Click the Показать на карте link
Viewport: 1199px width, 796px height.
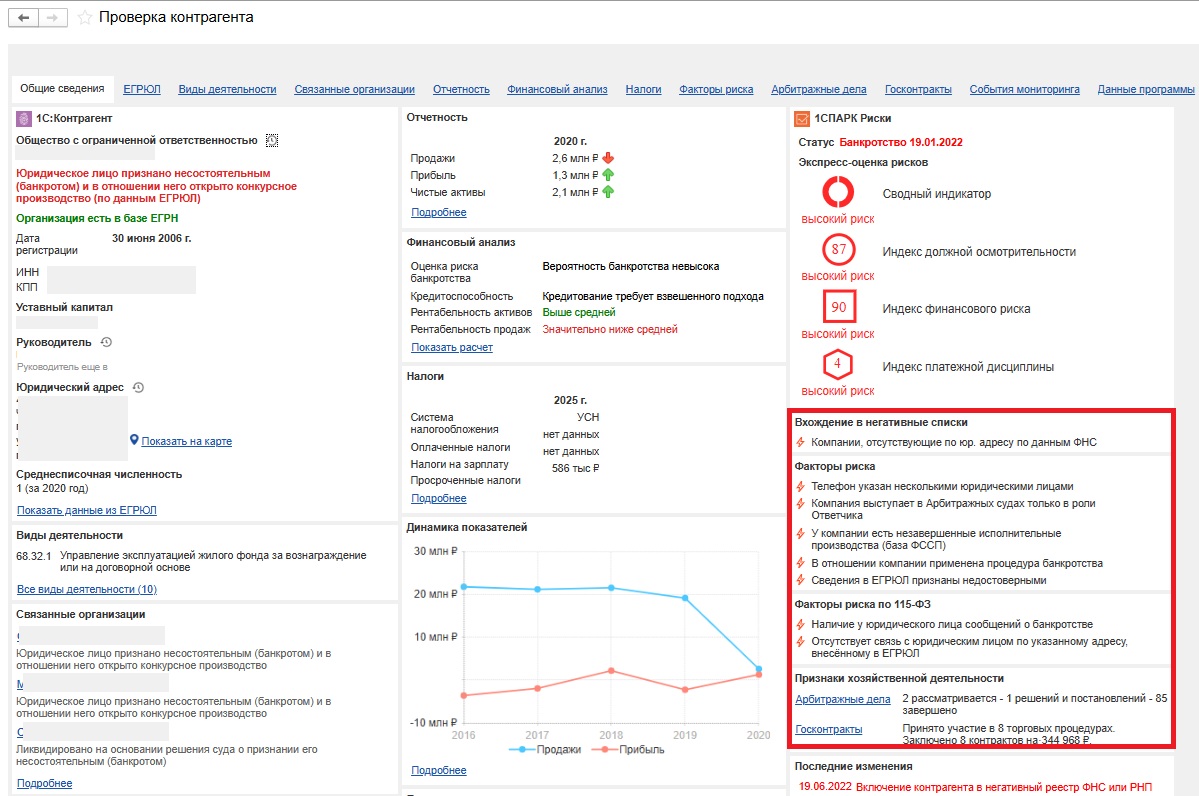pyautogui.click(x=186, y=441)
